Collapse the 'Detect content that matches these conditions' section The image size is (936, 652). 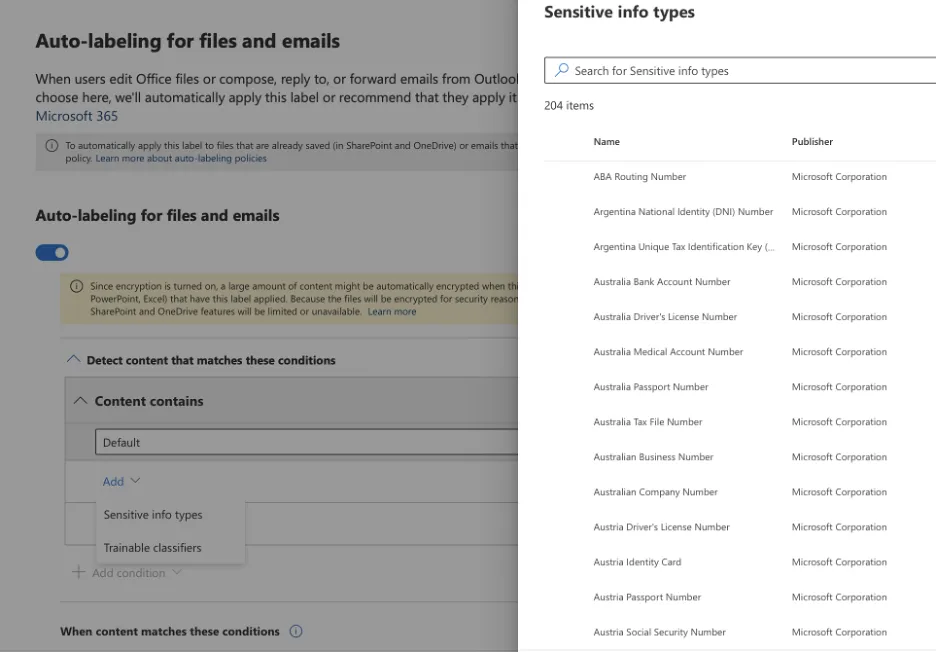(73, 359)
